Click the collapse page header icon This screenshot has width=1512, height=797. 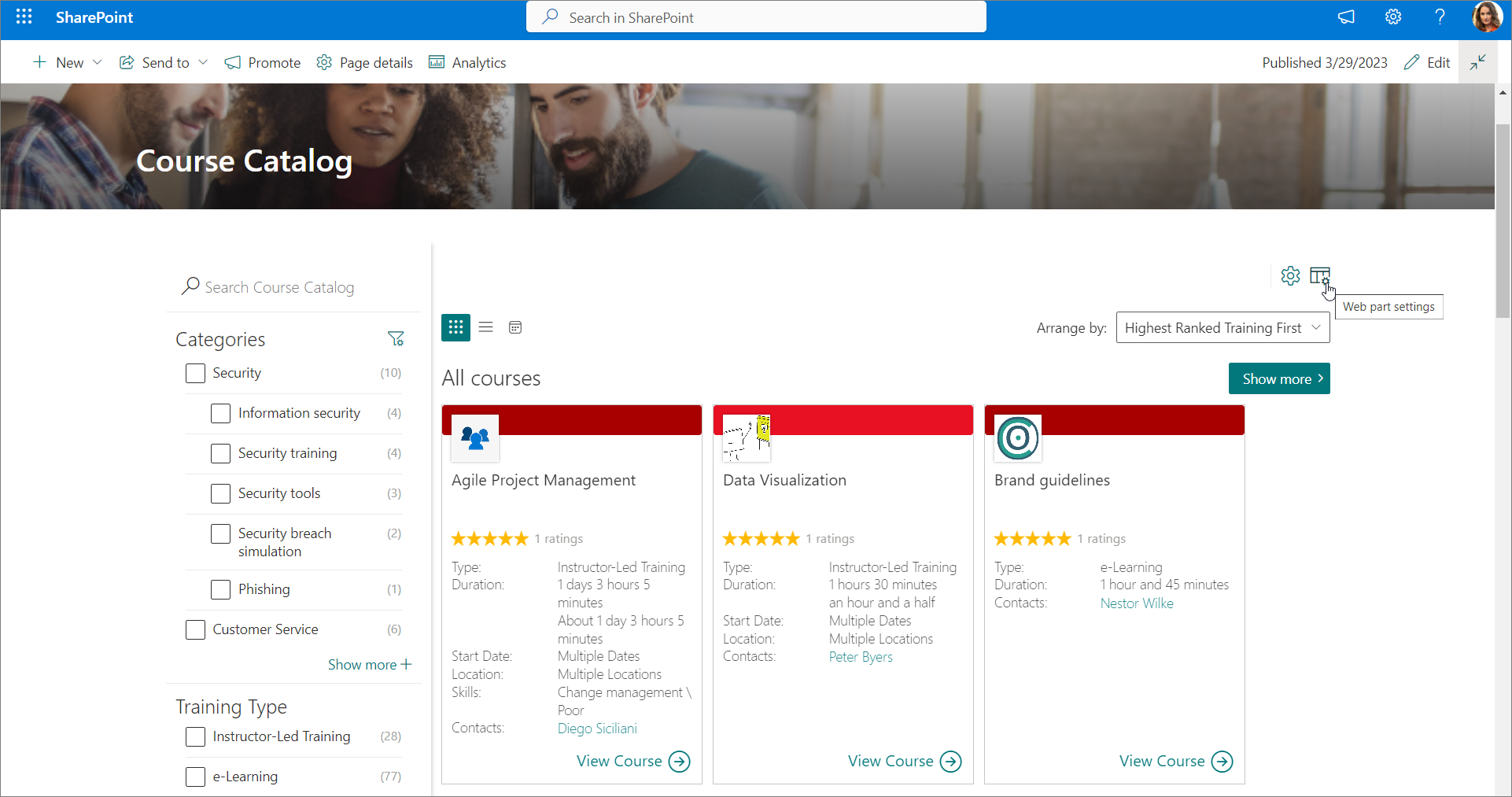1478,62
